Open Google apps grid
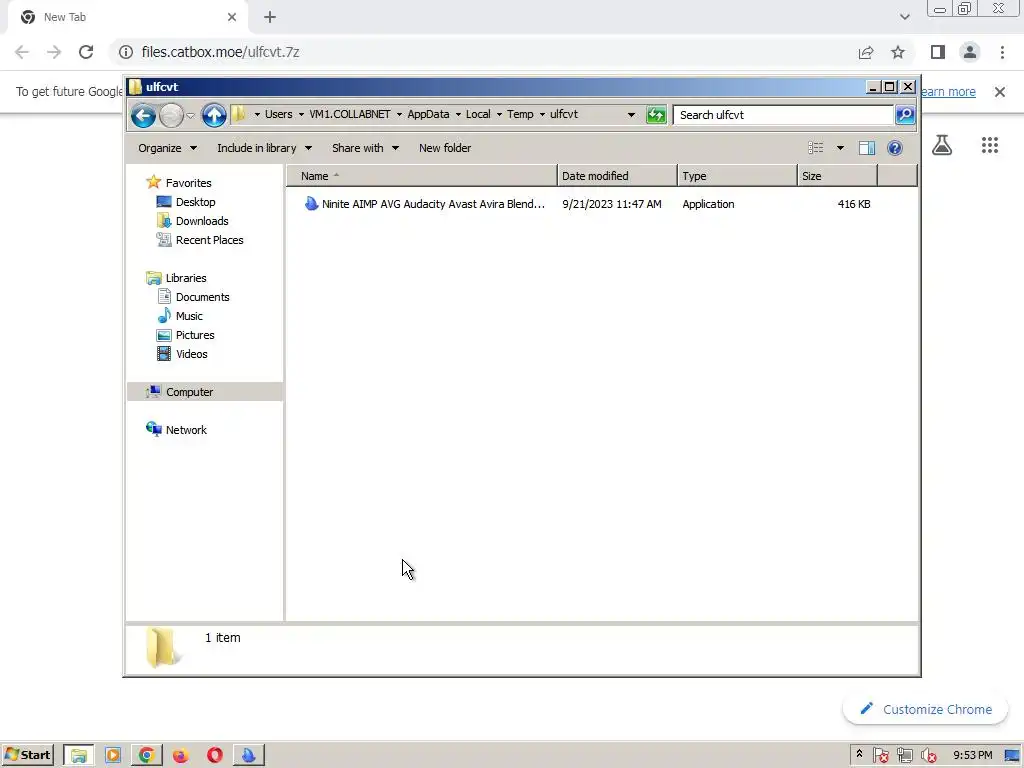 (x=990, y=145)
